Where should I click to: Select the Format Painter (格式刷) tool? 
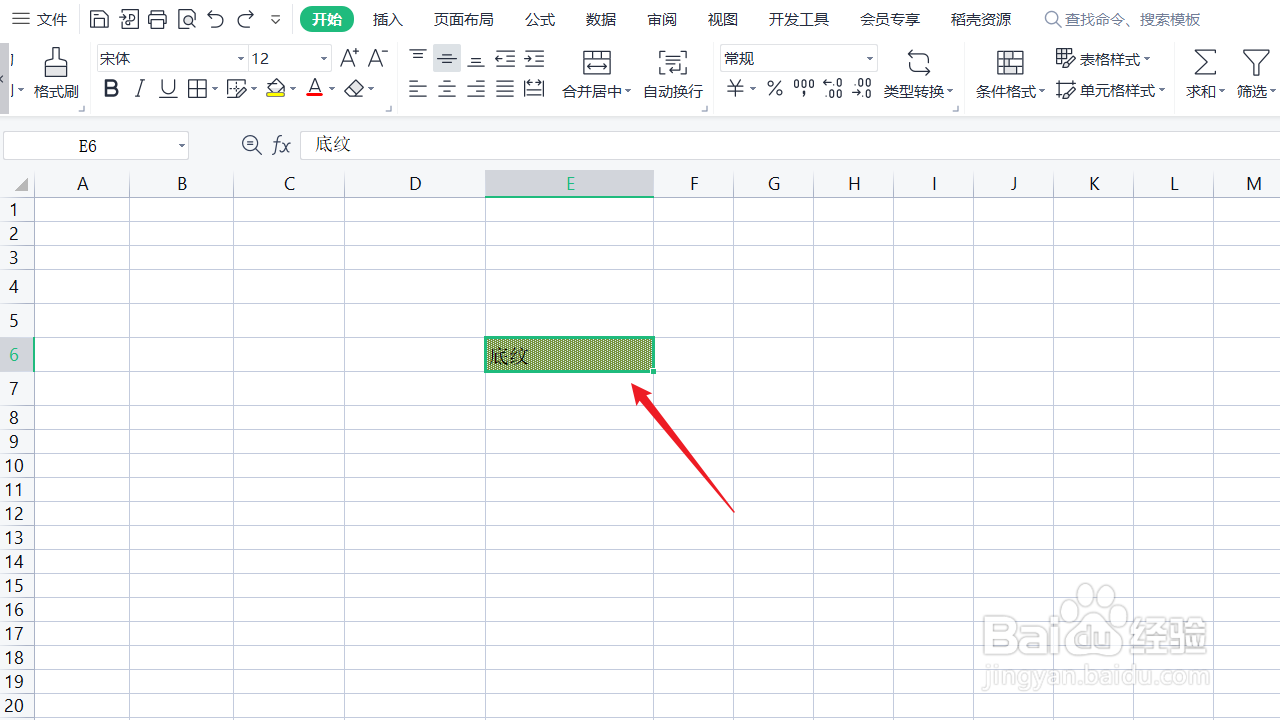point(56,73)
